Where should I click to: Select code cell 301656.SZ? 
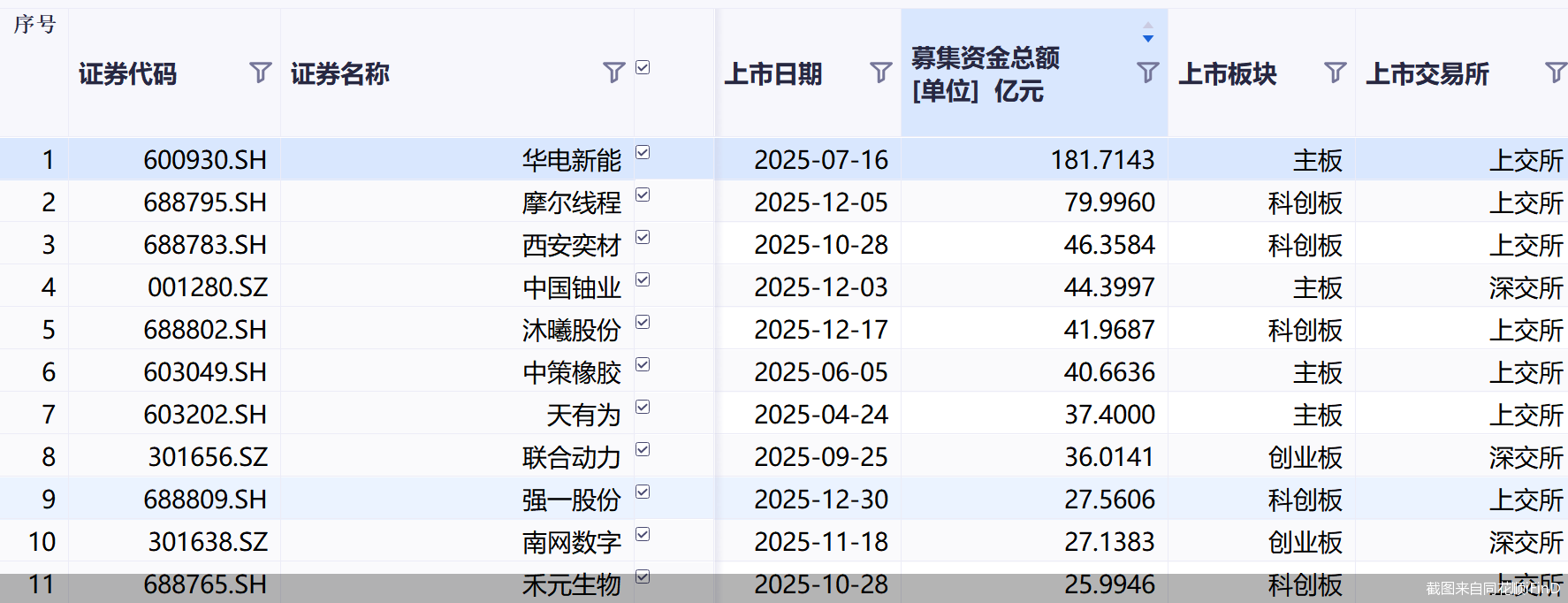208,457
